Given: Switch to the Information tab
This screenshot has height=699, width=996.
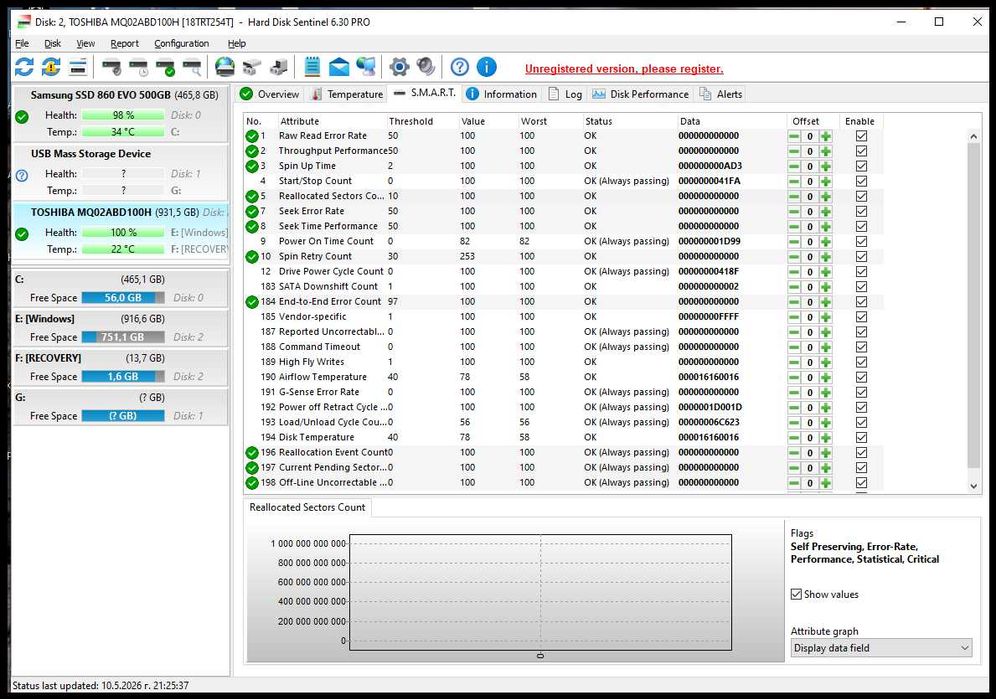Looking at the screenshot, I should (x=501, y=94).
